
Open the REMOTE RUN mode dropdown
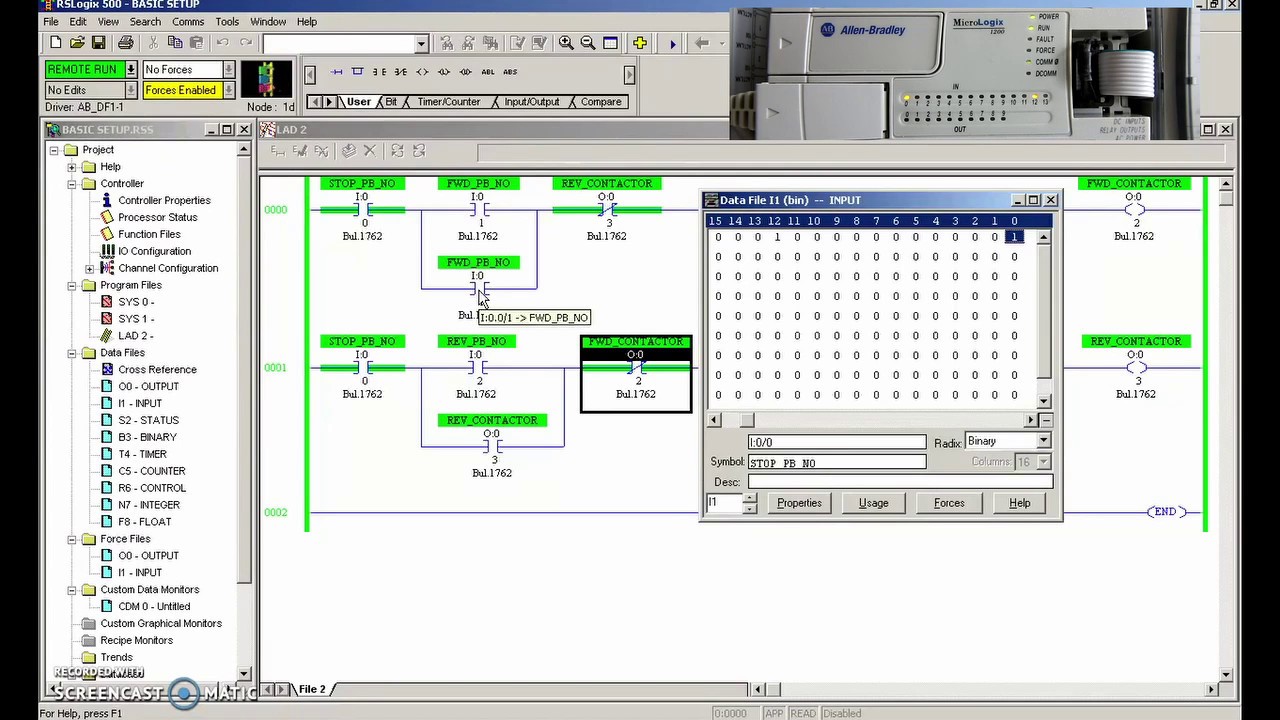[130, 69]
